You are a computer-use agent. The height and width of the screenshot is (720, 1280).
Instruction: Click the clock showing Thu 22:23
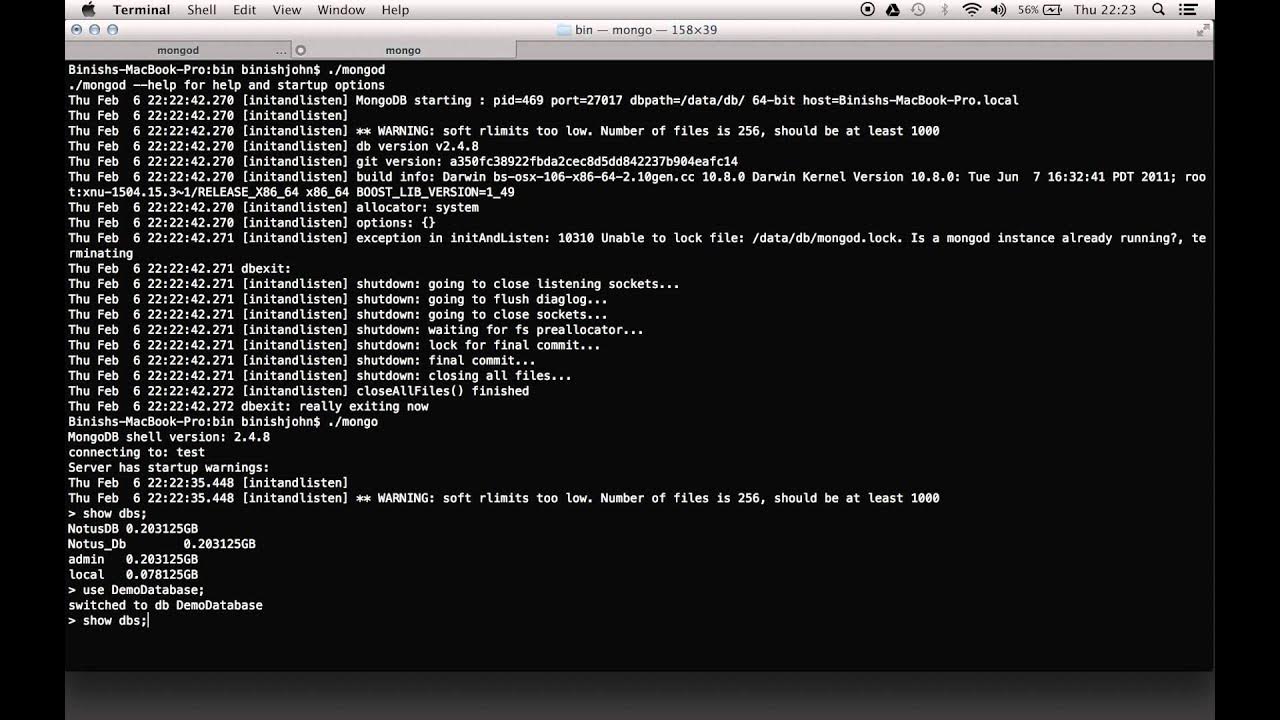click(1104, 10)
